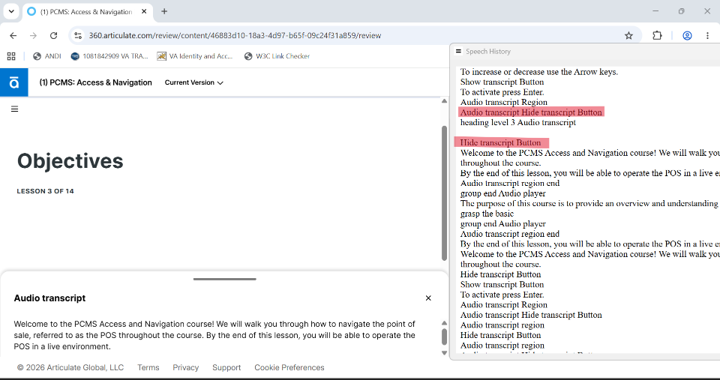Click the LESSON 3 OF 14 label
Viewport: 720px width, 380px height.
coord(45,191)
